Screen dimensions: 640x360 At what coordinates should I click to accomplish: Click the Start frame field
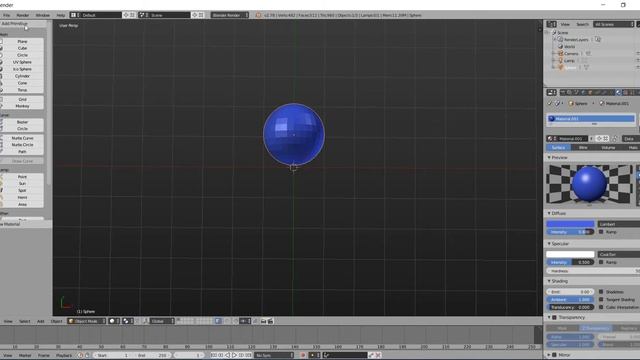pos(113,356)
